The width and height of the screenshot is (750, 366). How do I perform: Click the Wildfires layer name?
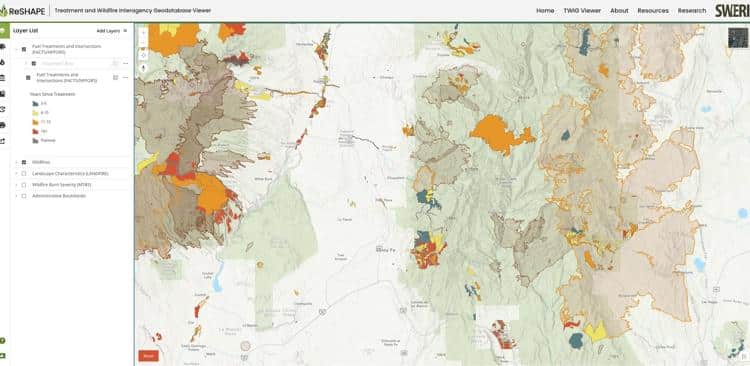click(x=41, y=162)
